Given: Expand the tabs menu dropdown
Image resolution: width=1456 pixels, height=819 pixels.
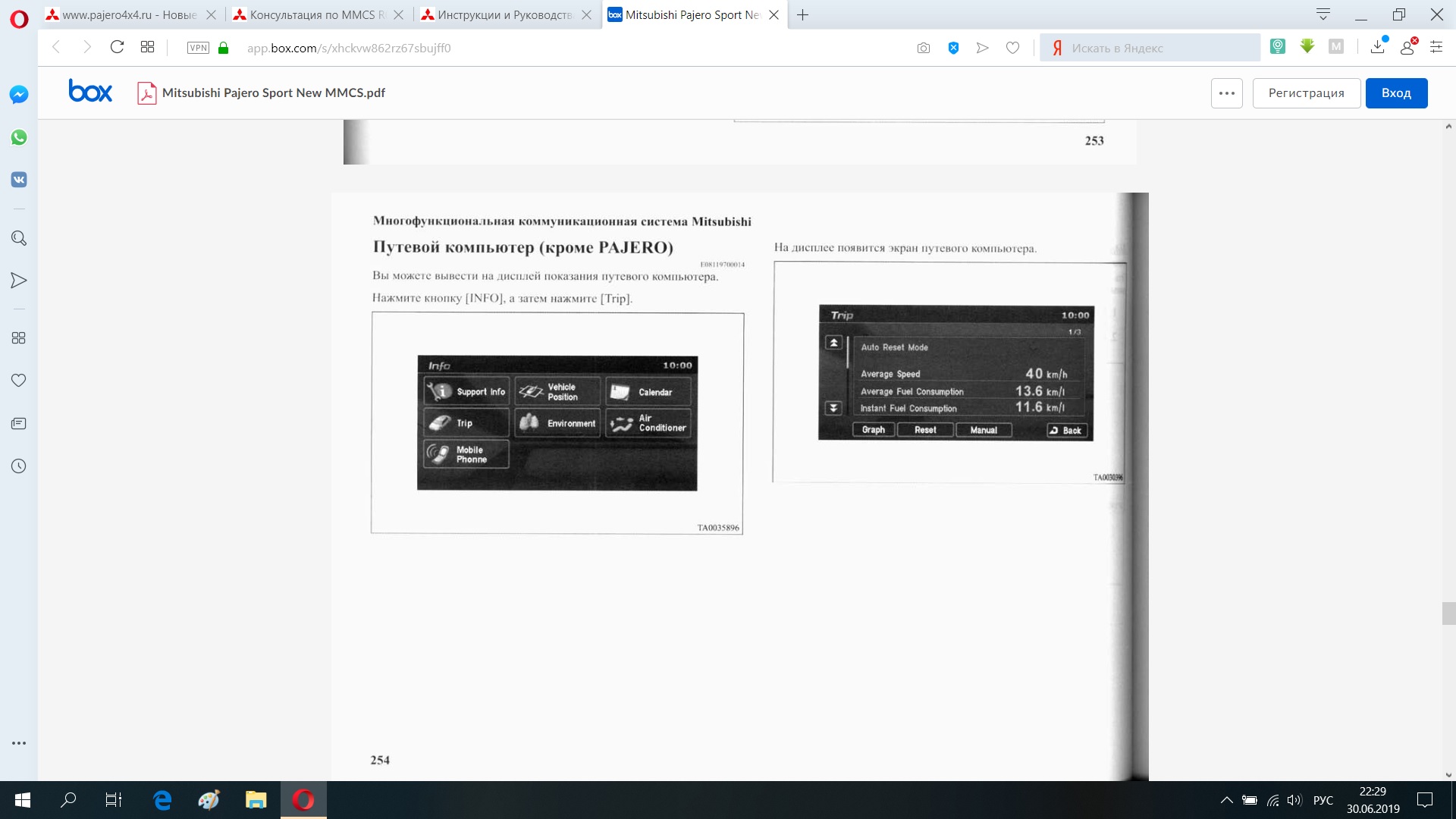Looking at the screenshot, I should 1323,14.
